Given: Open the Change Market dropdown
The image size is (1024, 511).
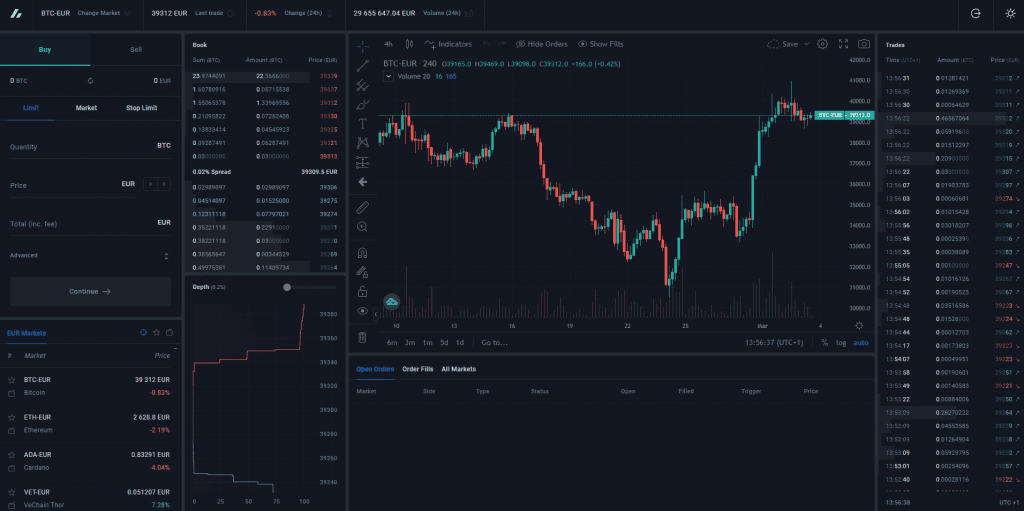Looking at the screenshot, I should coord(104,14).
